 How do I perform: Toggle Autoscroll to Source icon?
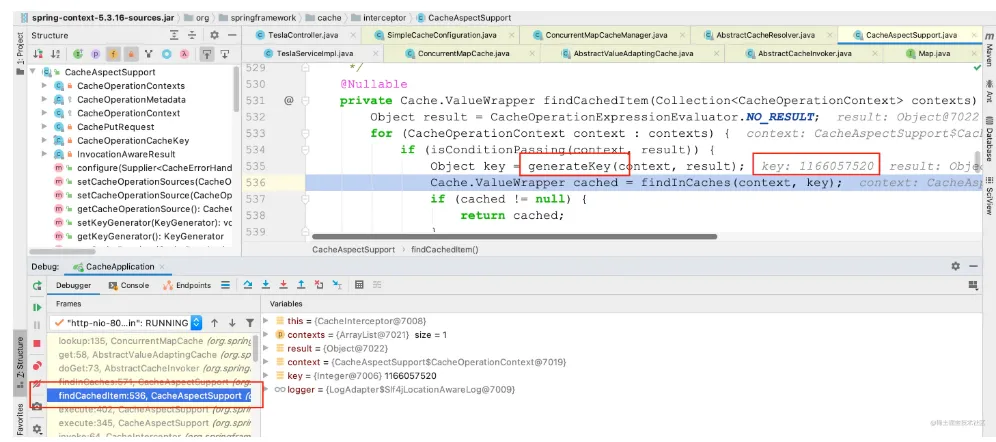click(206, 55)
